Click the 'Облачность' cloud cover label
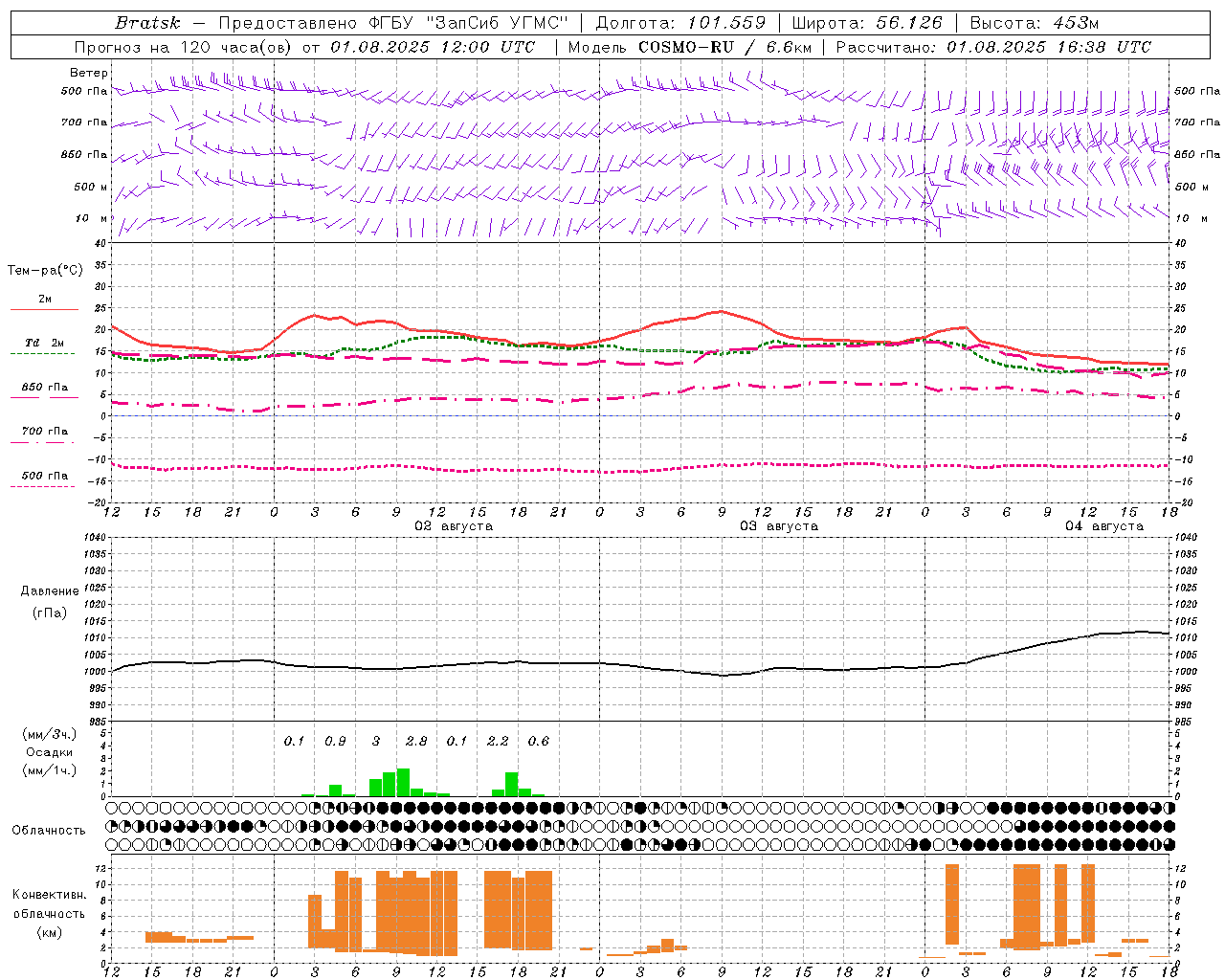 tap(49, 831)
